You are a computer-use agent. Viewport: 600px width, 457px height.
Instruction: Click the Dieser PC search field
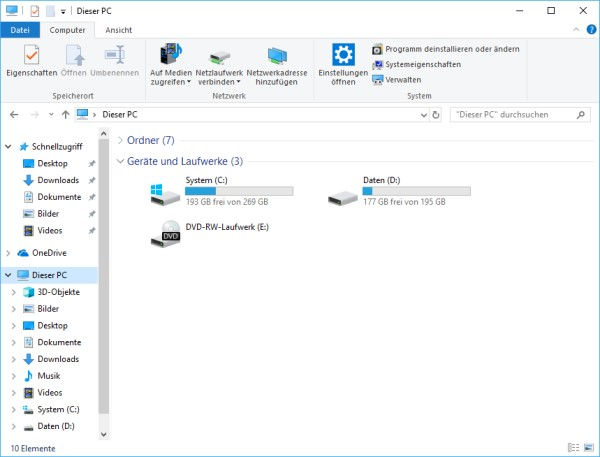[x=520, y=114]
